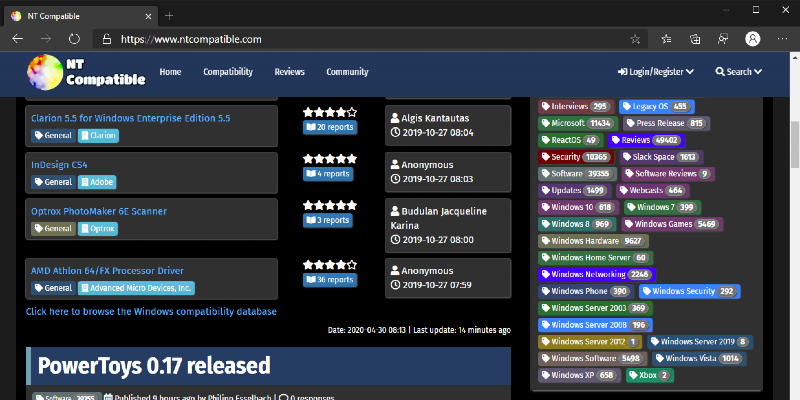800x400 pixels.
Task: Open the browser settings ellipsis menu
Action: click(x=782, y=39)
